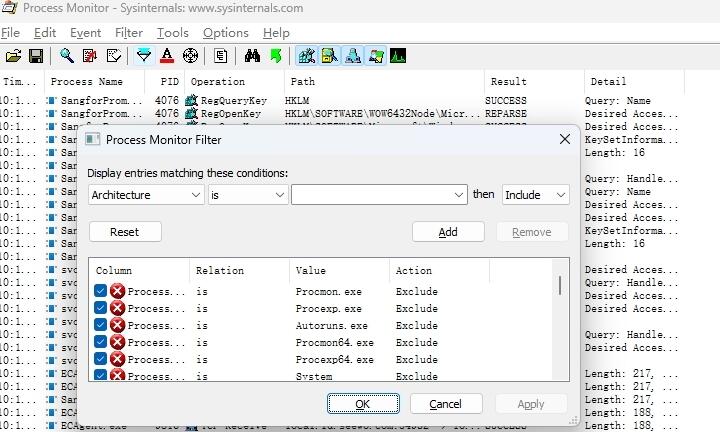Click the registry icon beside RegOpenKey
The height and width of the screenshot is (432, 720).
point(191,113)
